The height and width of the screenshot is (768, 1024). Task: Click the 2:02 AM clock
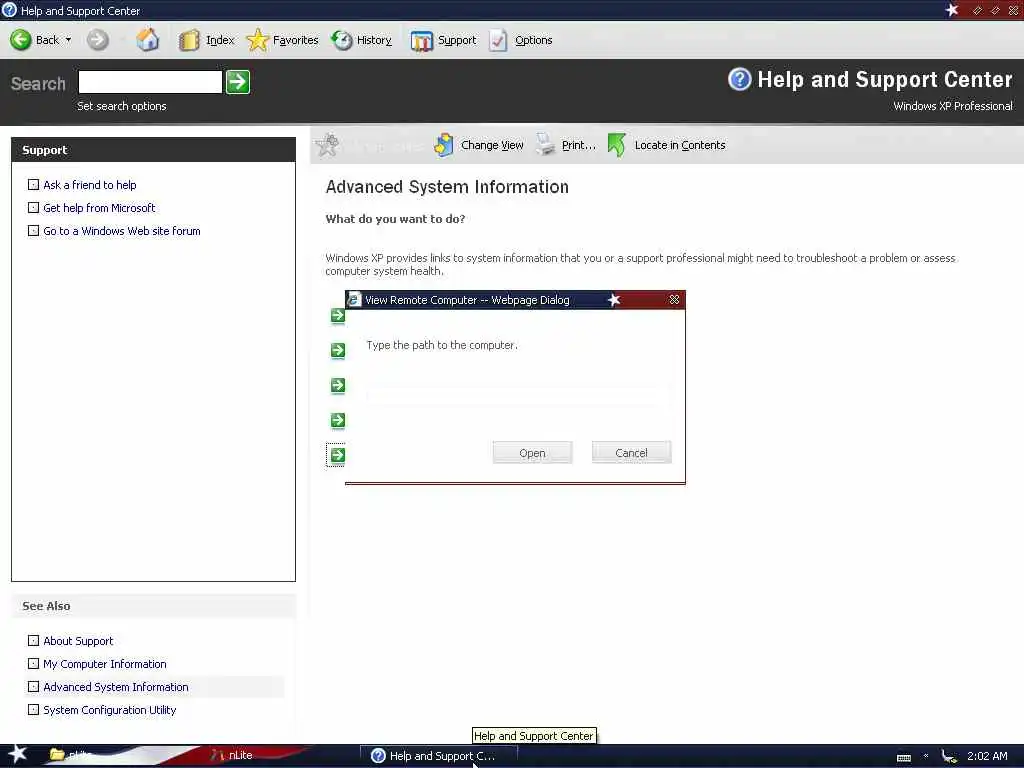point(987,756)
